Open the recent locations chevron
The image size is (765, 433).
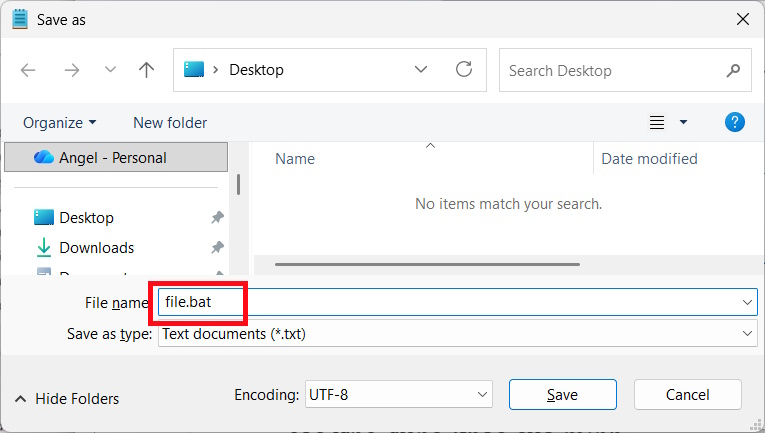(110, 70)
